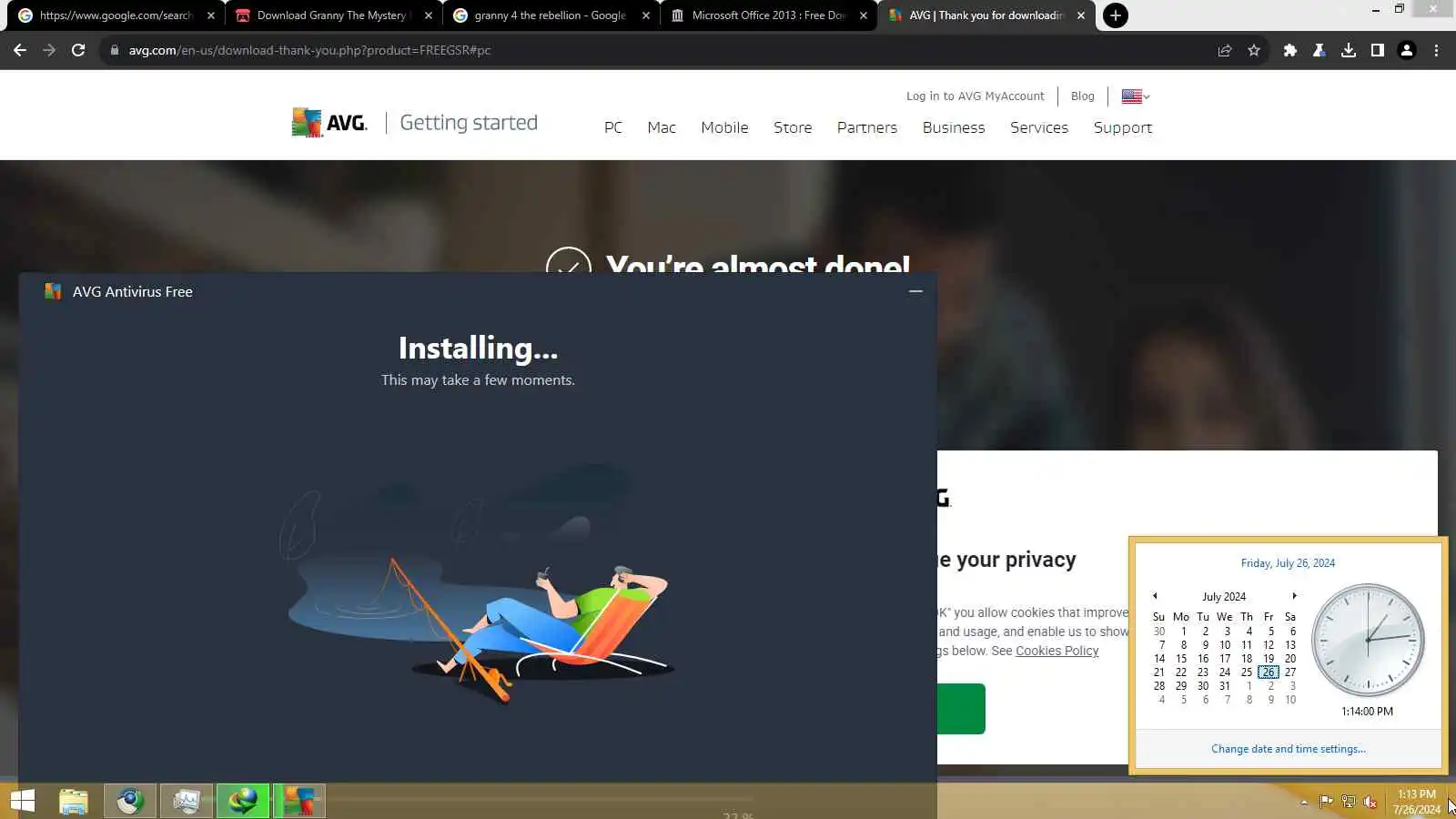
Task: Share this page using the share icon
Action: (1225, 50)
